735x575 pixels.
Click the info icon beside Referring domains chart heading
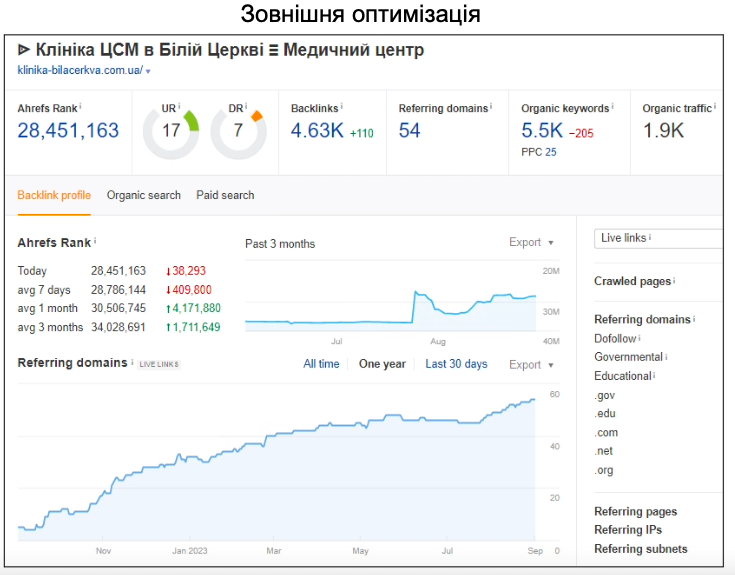coord(132,362)
